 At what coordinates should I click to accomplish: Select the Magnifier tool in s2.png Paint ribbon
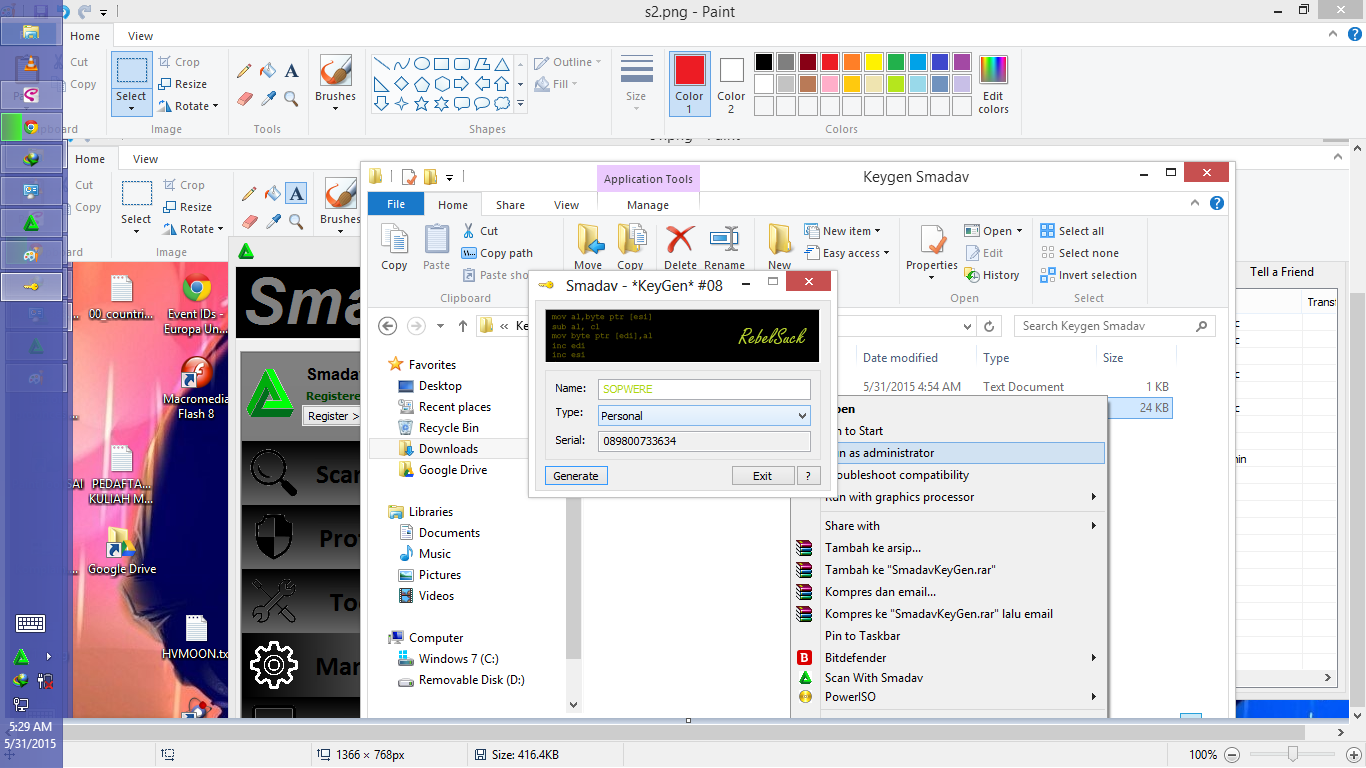[291, 99]
